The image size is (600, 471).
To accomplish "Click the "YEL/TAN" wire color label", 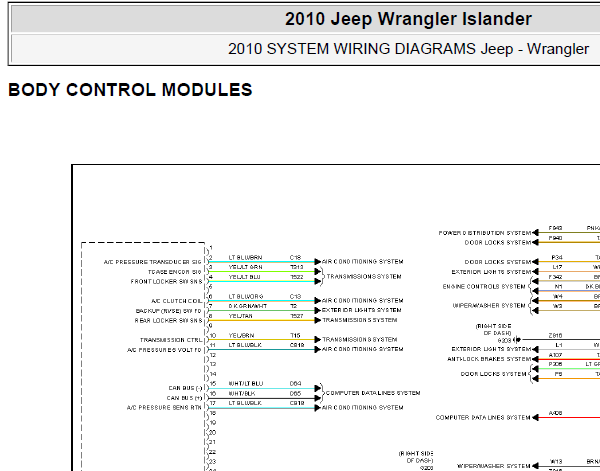I will tap(240, 316).
